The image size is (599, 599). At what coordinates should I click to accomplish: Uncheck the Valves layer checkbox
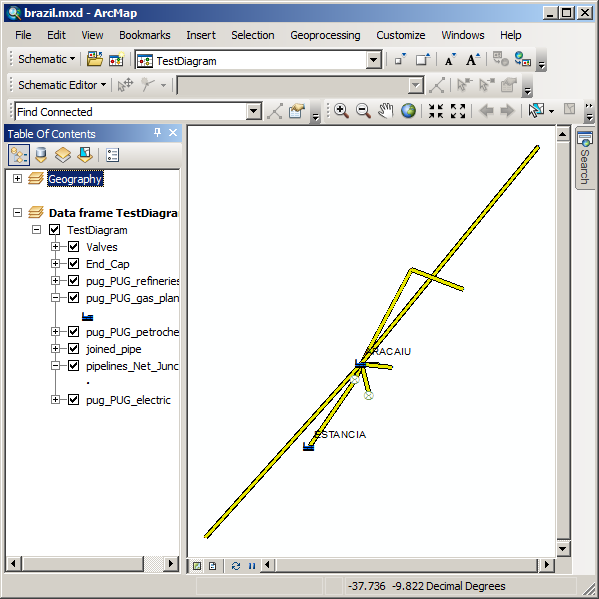click(73, 247)
